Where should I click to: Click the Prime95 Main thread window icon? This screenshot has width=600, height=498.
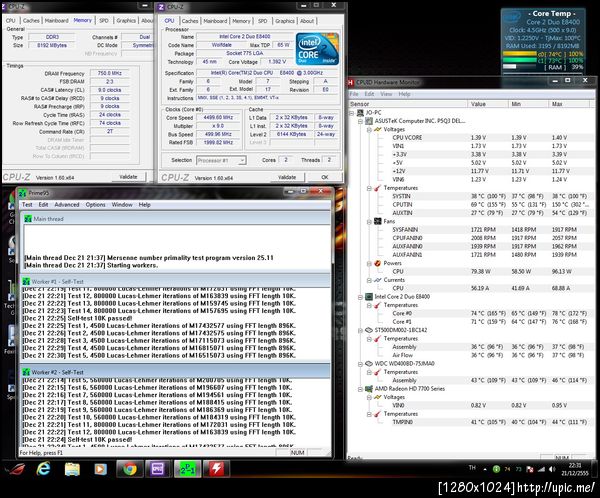pos(28,219)
